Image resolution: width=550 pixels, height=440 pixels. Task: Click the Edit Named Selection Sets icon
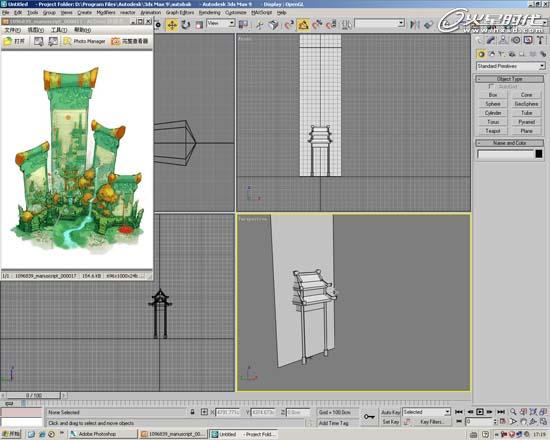coord(347,25)
